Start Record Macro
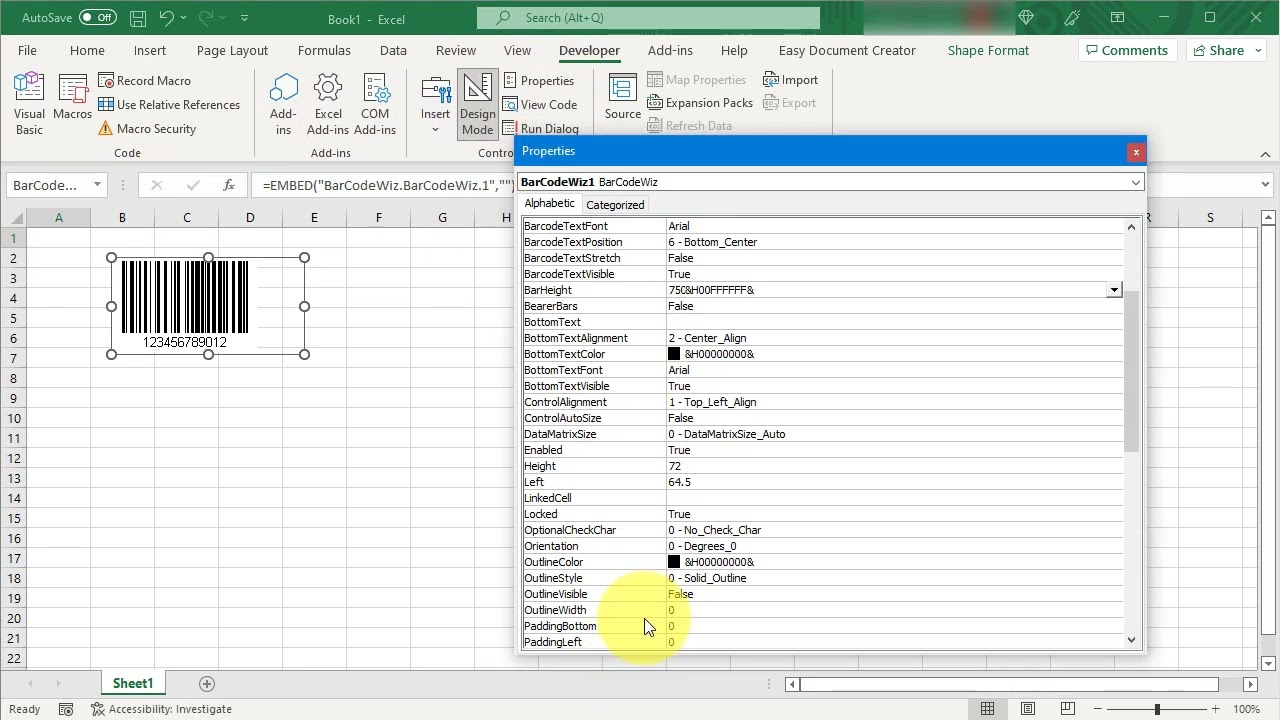 pyautogui.click(x=144, y=80)
